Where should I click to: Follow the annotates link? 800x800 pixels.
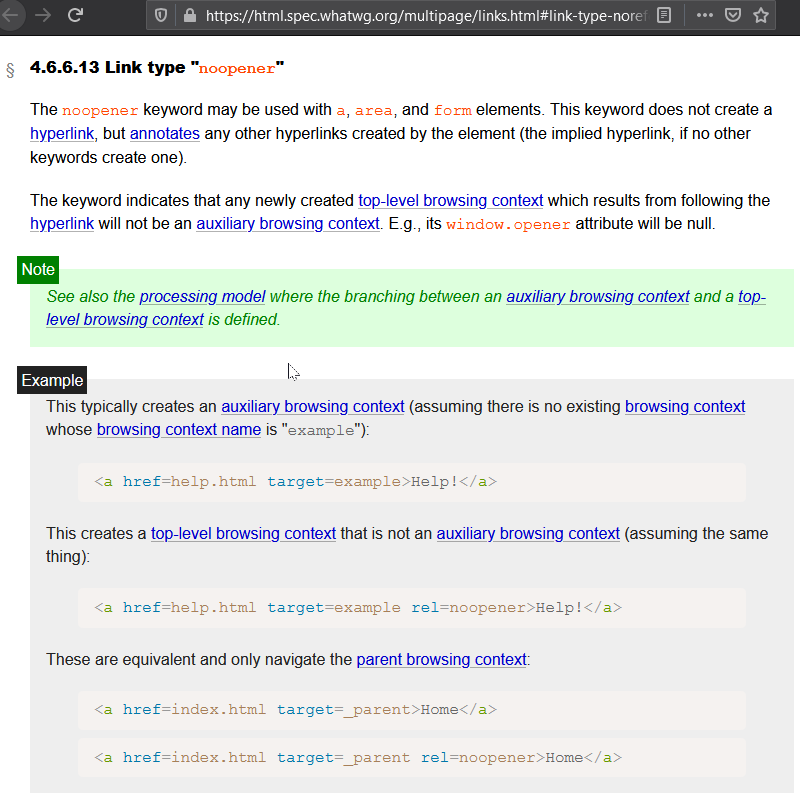[x=164, y=133]
